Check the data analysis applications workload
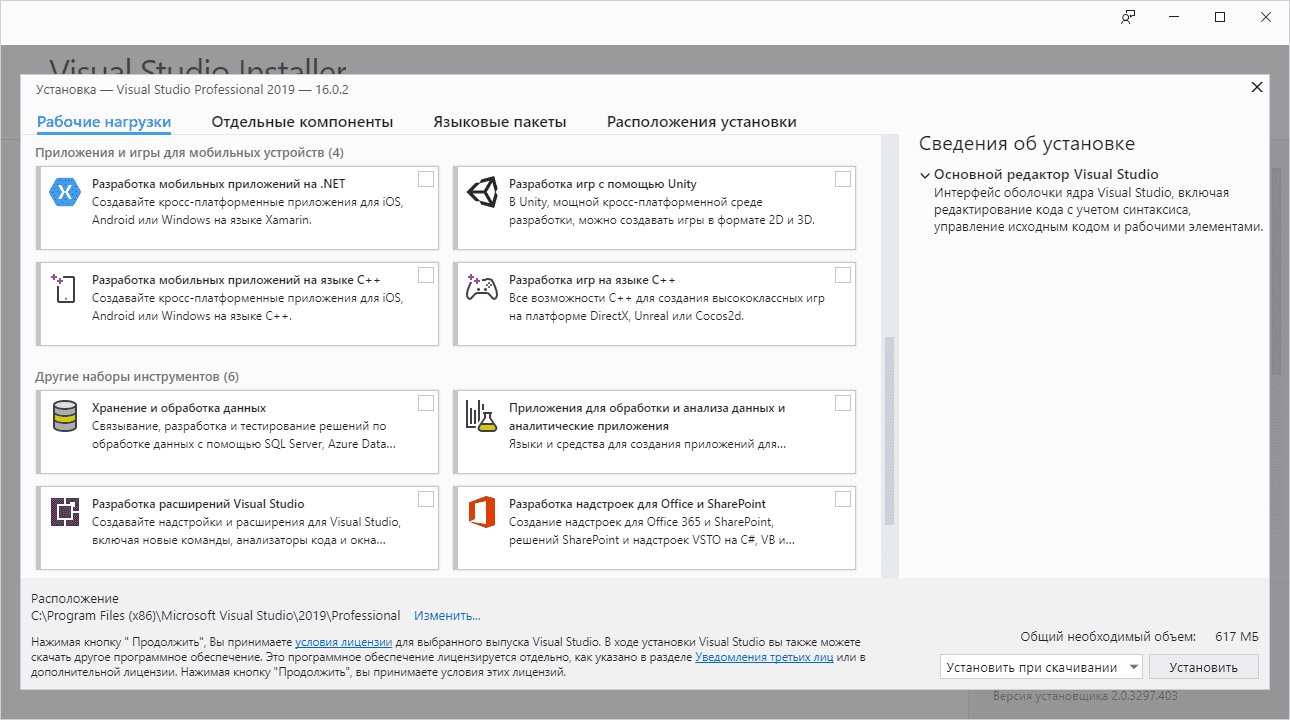Image resolution: width=1290 pixels, height=720 pixels. pos(843,403)
